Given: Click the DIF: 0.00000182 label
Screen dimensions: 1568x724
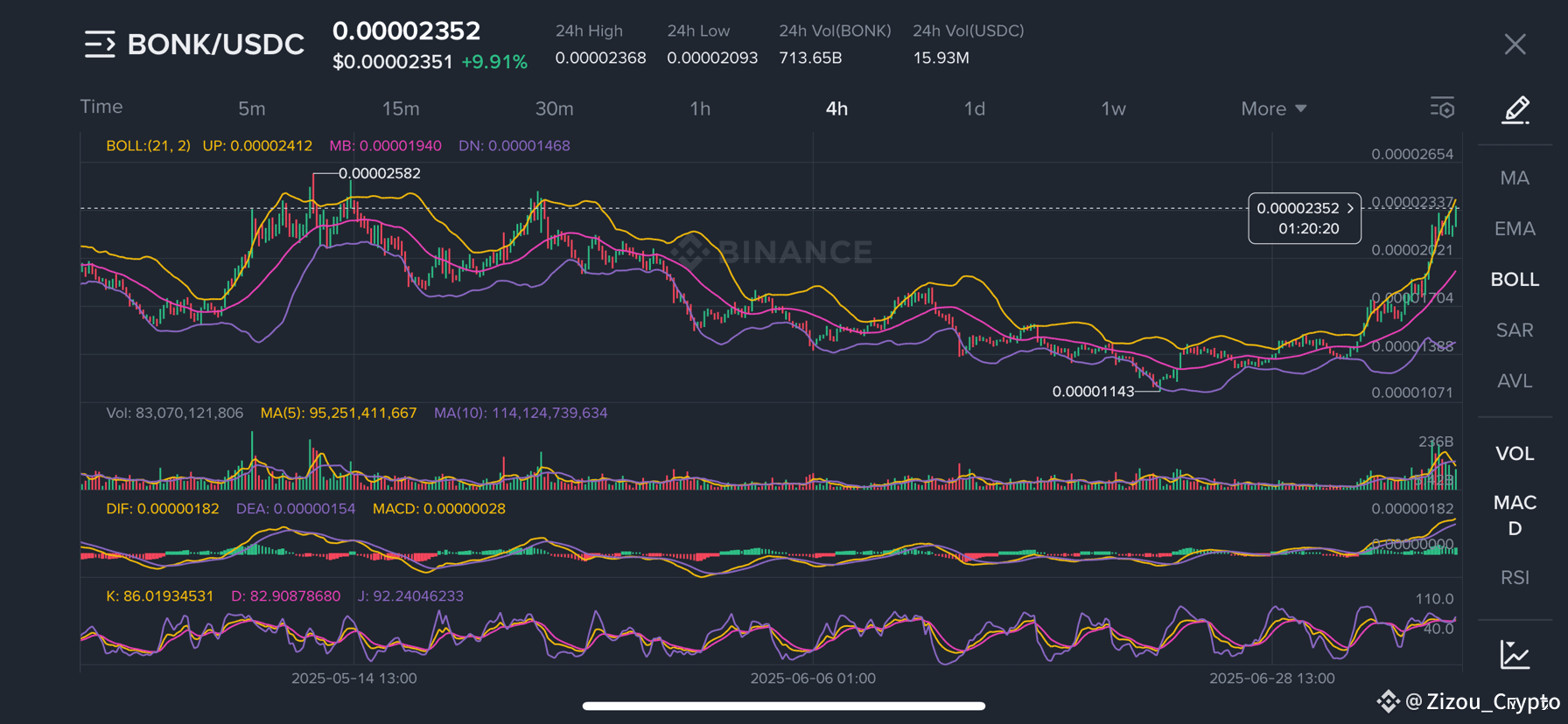Looking at the screenshot, I should [x=163, y=509].
